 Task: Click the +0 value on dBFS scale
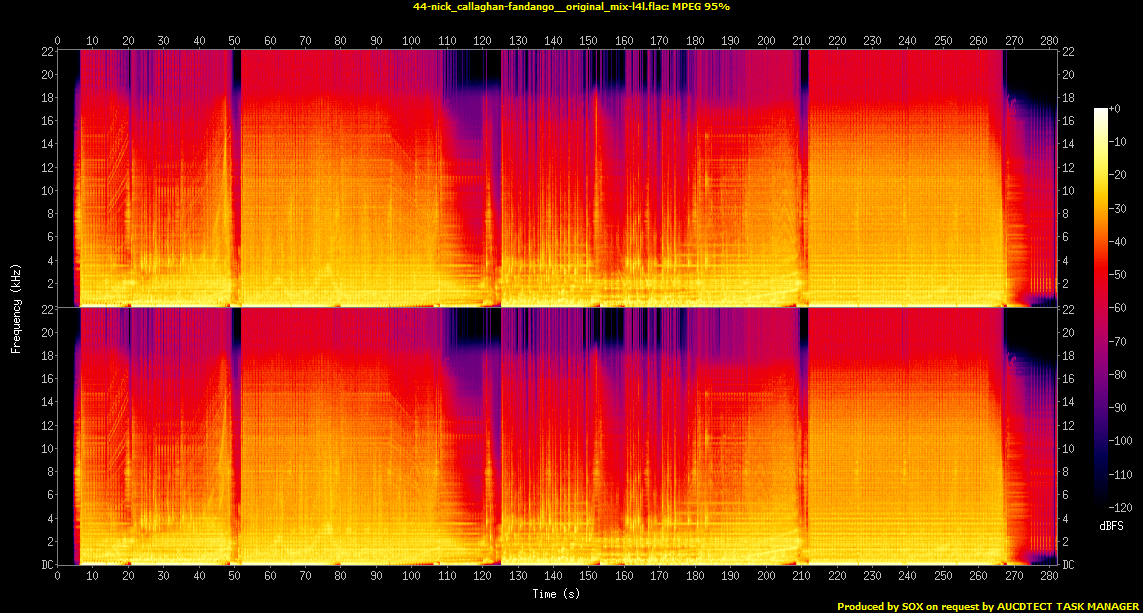[1115, 109]
